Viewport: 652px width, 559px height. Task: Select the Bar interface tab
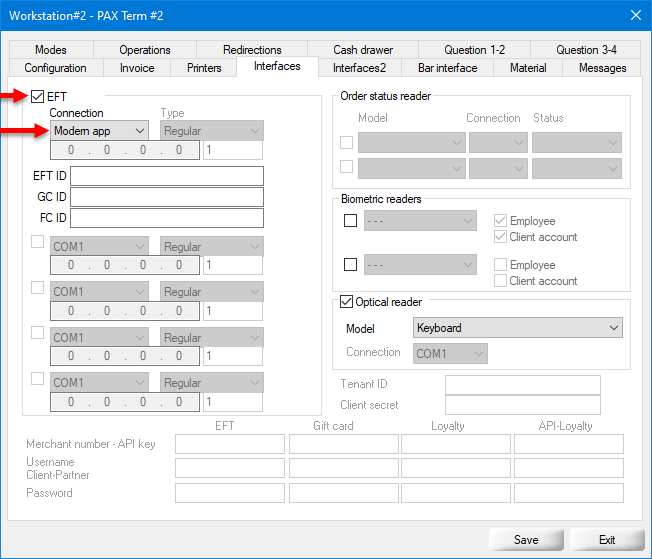coord(448,68)
